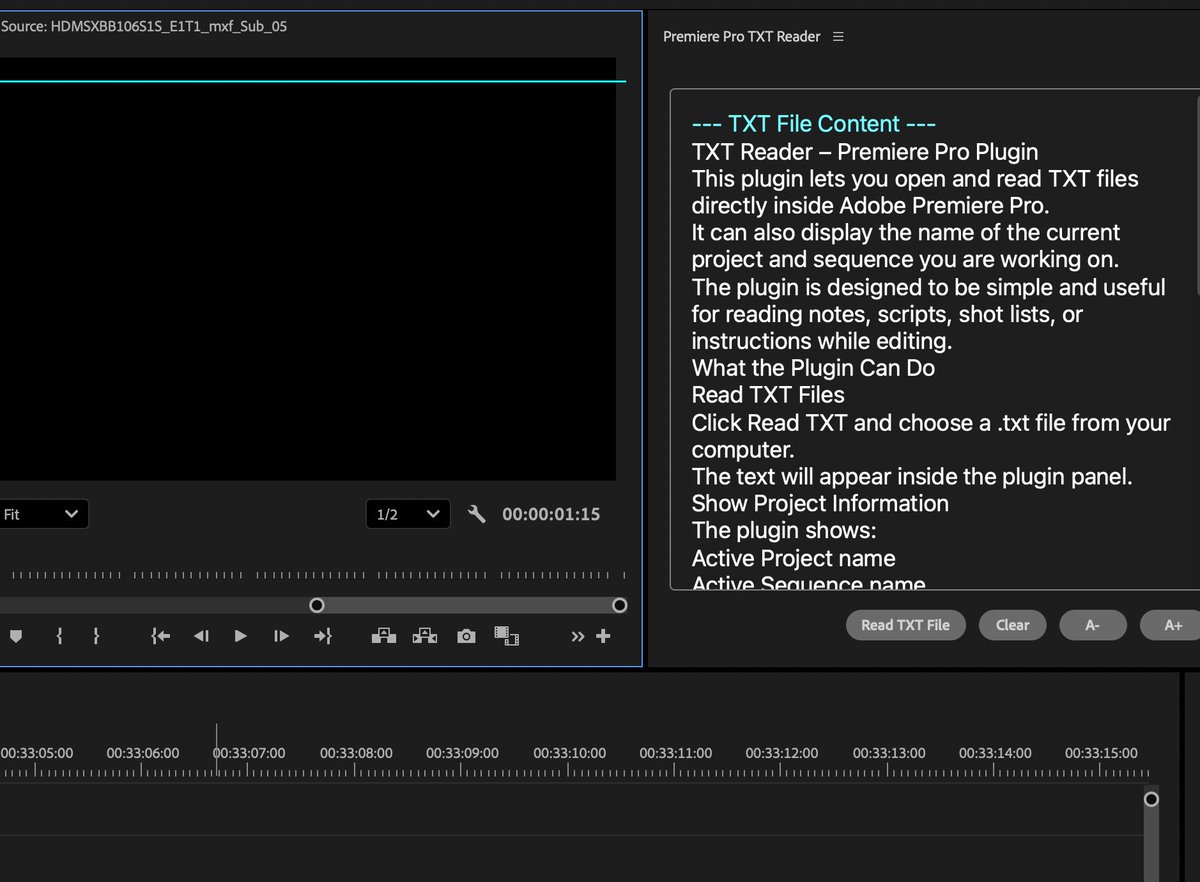Click the Source monitor zoom bar right handle
1200x882 pixels.
(x=619, y=605)
